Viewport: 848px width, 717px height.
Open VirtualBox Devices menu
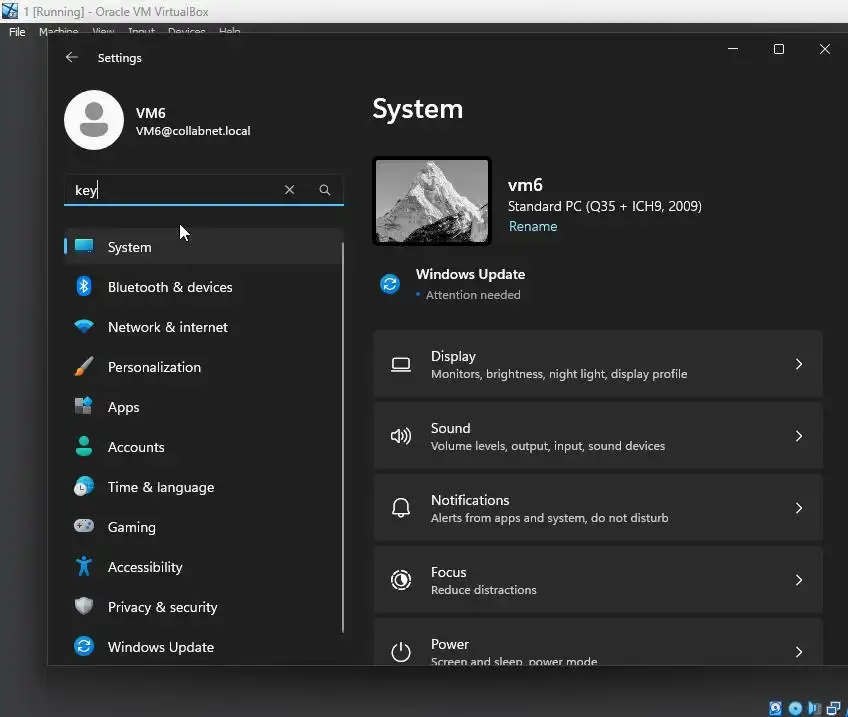click(x=187, y=31)
